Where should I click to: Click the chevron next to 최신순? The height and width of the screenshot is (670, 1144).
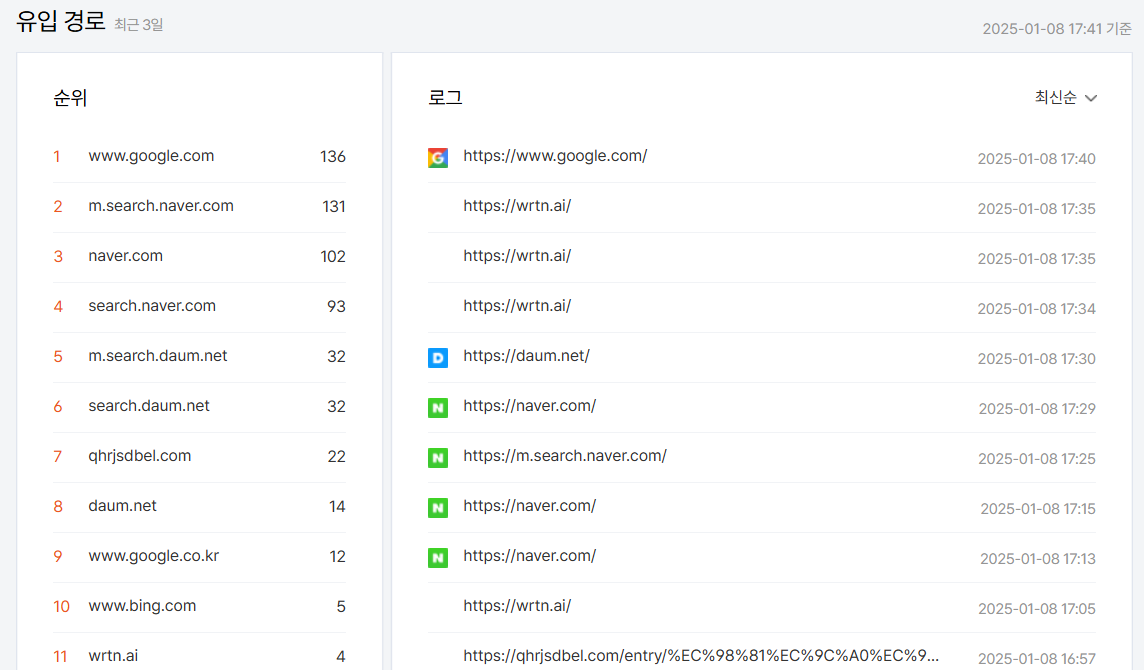click(1091, 98)
